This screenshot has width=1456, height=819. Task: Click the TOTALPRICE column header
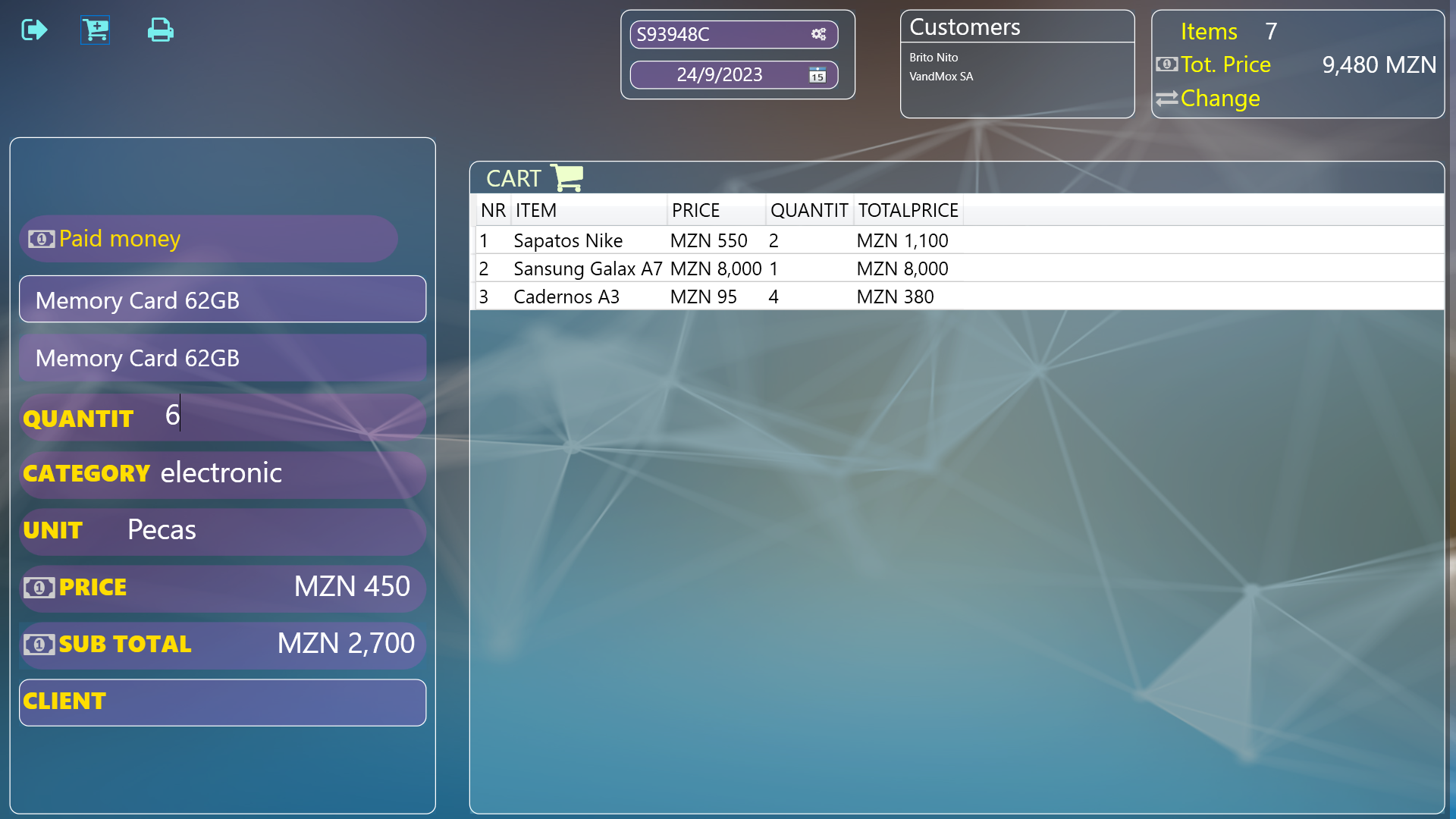908,210
